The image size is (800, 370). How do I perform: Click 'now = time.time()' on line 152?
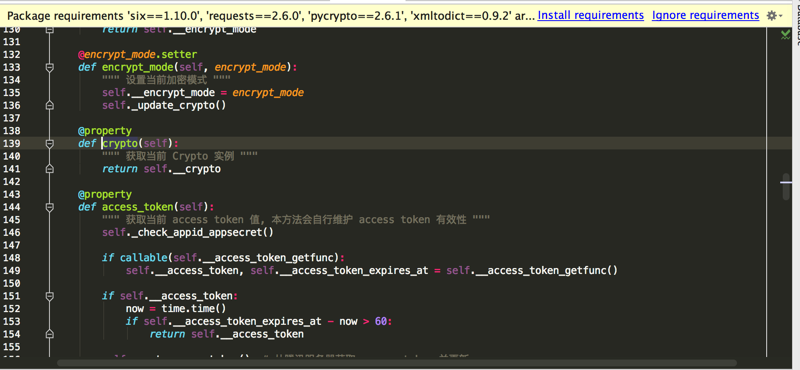point(176,309)
